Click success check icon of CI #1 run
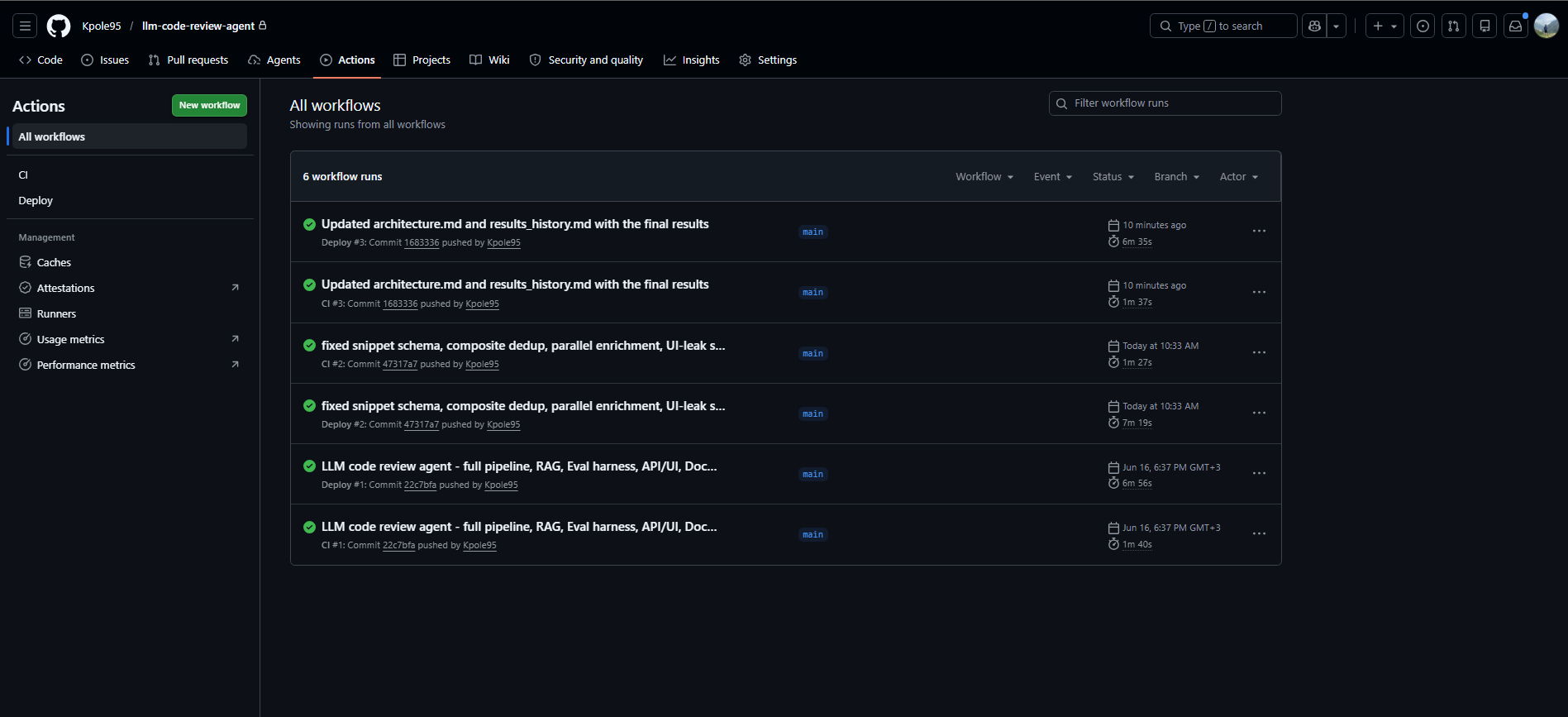Image resolution: width=1568 pixels, height=717 pixels. click(x=309, y=527)
